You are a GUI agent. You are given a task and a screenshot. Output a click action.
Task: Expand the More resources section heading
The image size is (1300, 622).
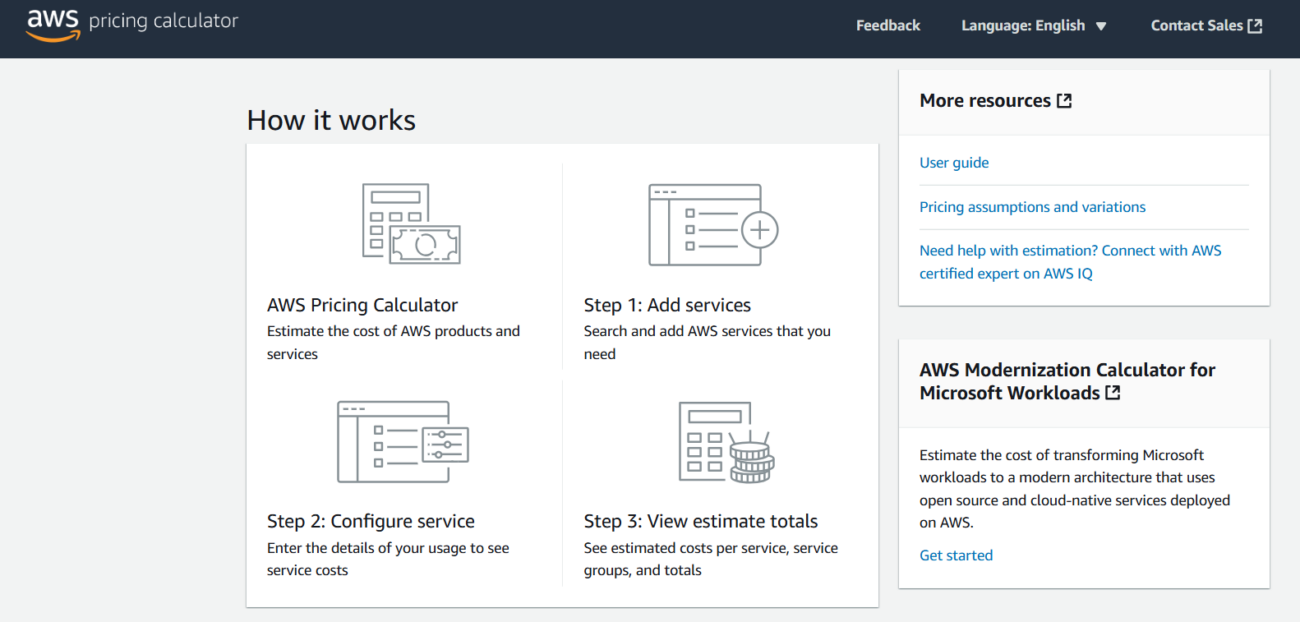[x=985, y=100]
